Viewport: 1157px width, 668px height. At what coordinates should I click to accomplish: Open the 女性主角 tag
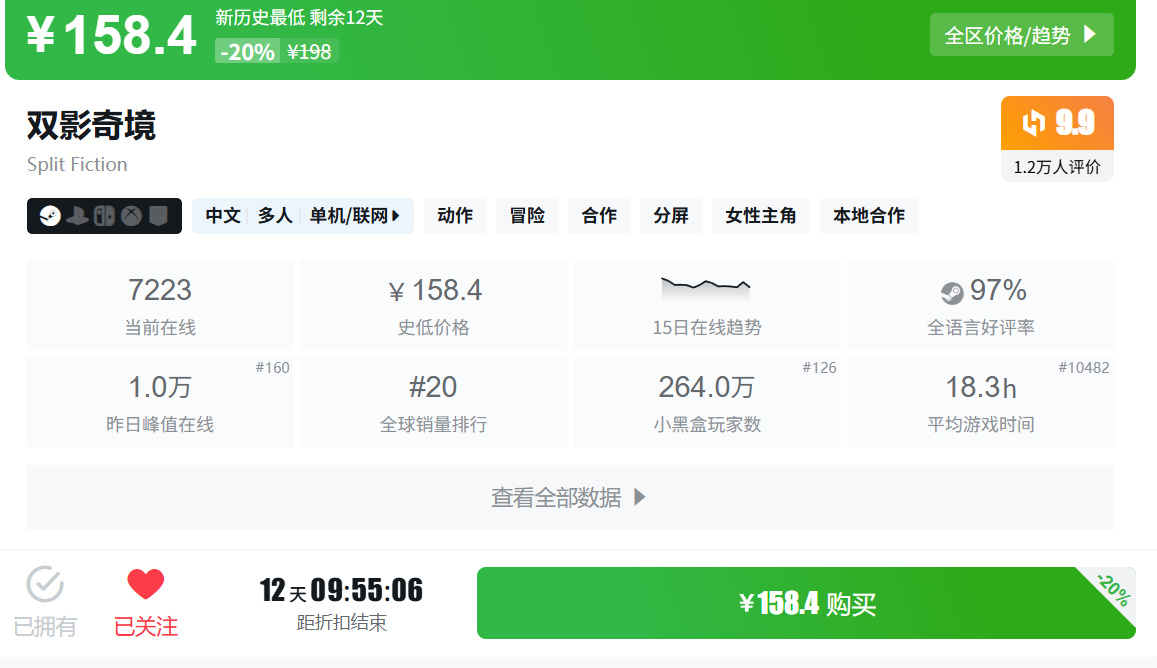761,216
